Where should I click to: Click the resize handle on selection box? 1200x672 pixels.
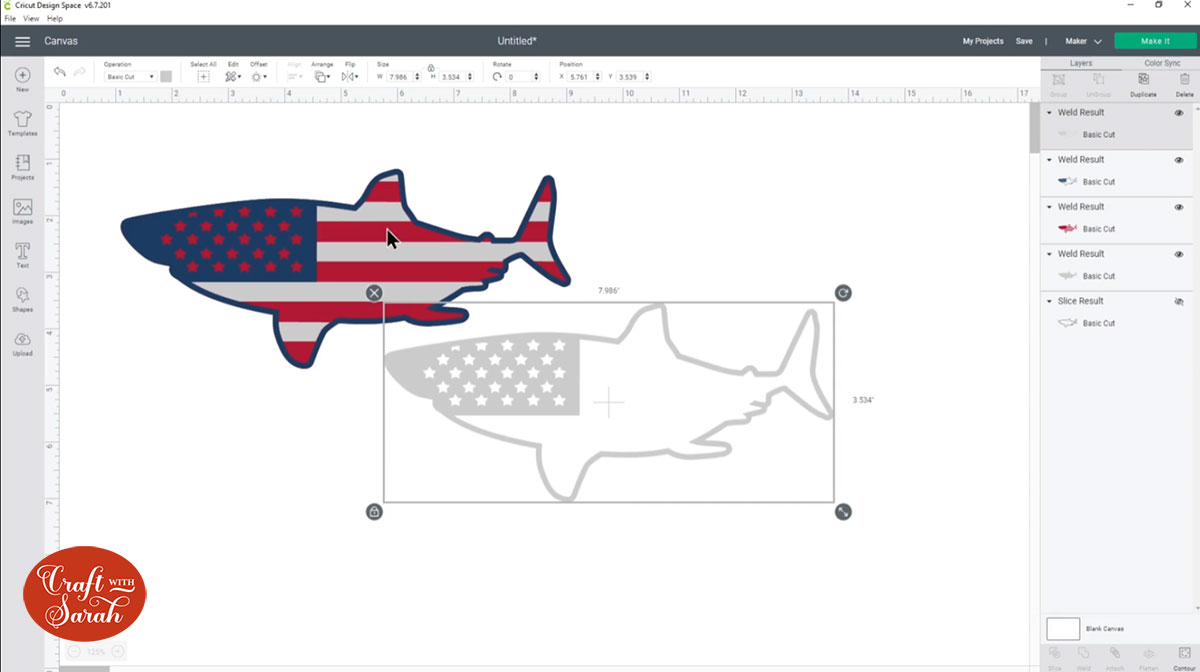point(843,512)
